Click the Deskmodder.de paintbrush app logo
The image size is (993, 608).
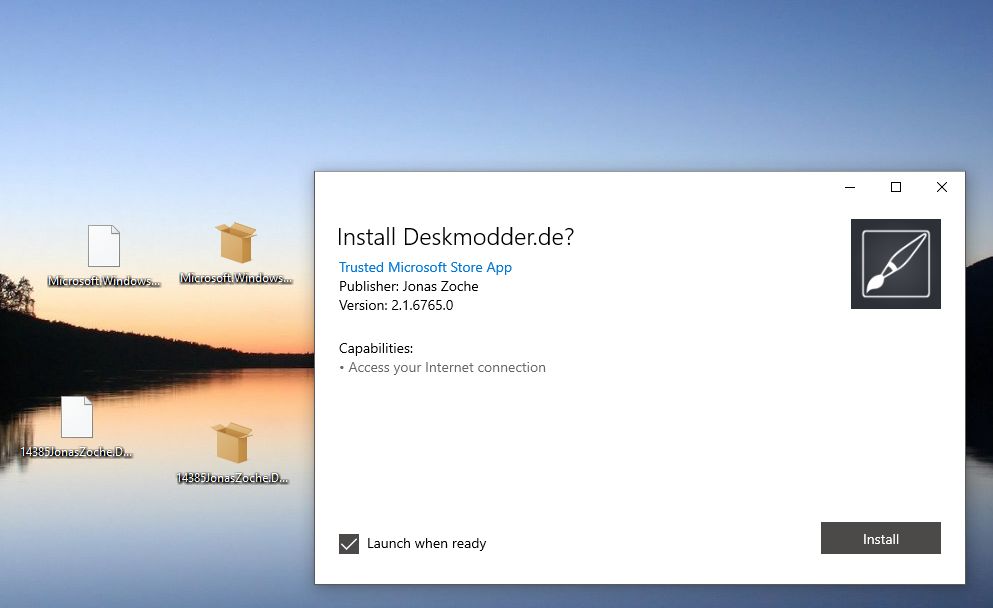895,264
